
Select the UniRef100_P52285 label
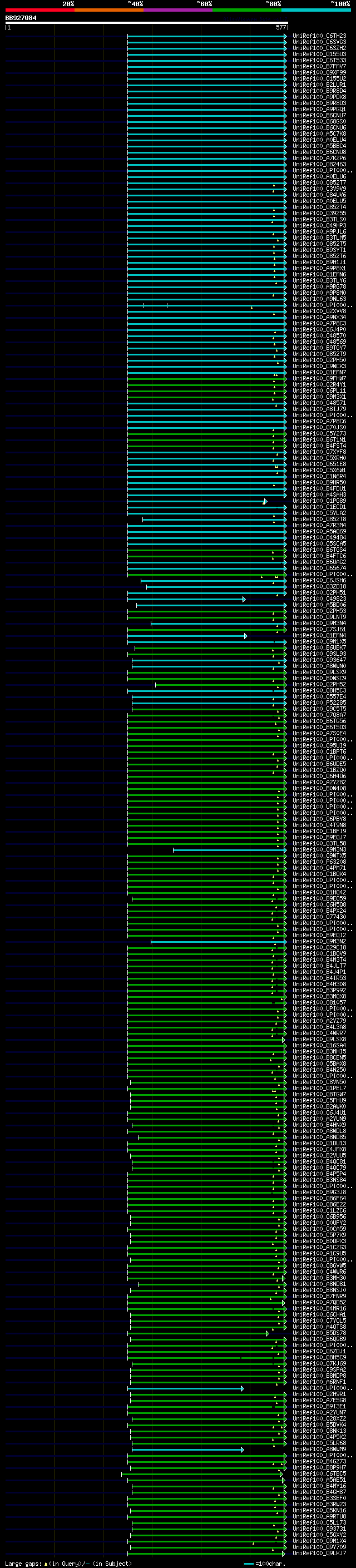(319, 703)
